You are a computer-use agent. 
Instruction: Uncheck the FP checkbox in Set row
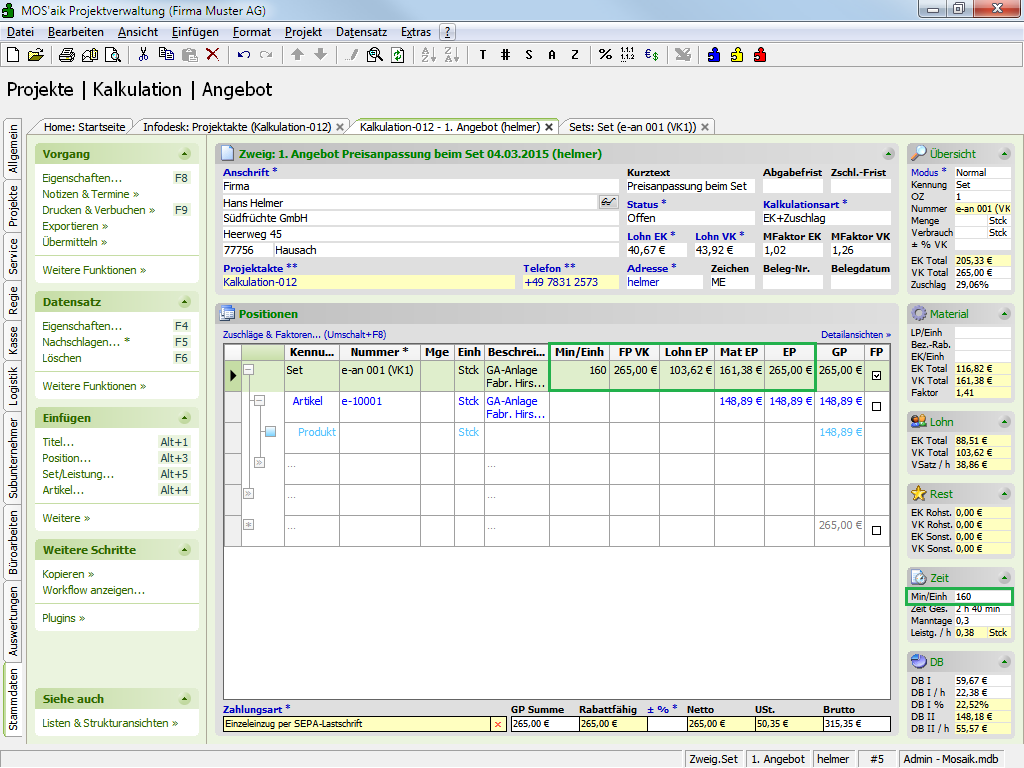tap(877, 376)
